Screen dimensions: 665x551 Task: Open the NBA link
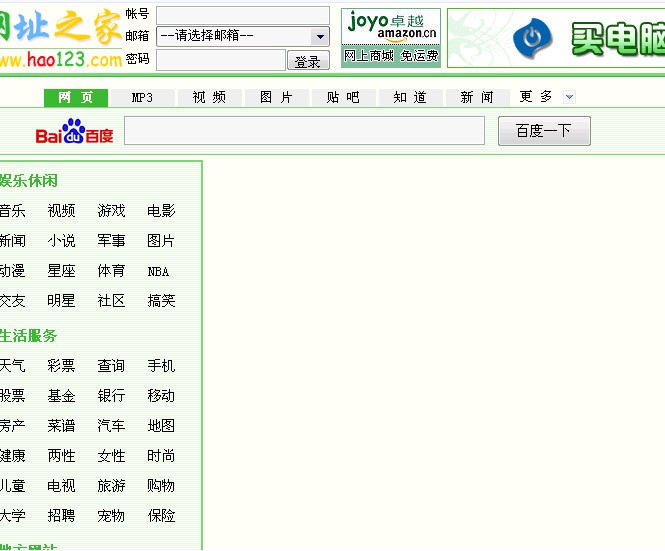158,271
